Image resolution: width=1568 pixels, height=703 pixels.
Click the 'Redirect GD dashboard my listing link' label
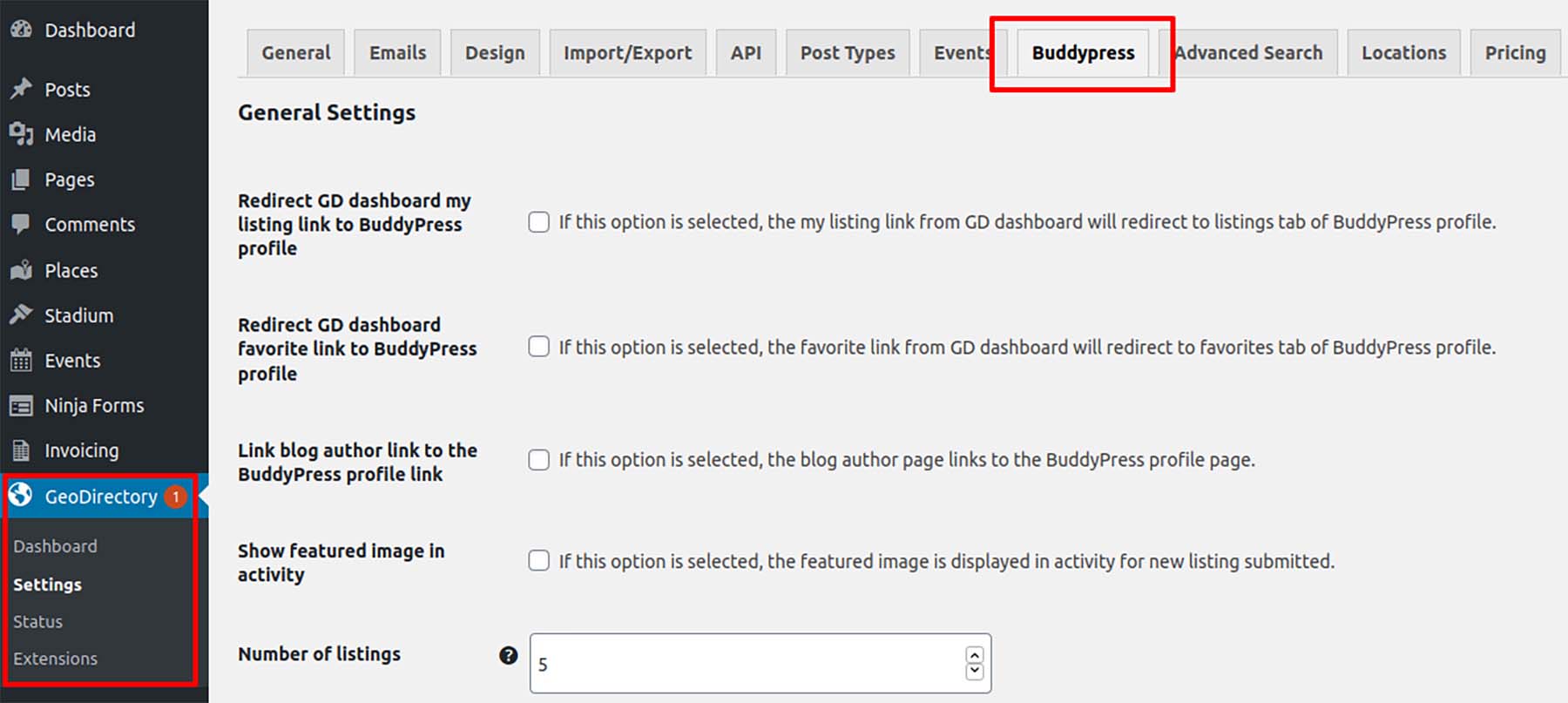point(355,225)
